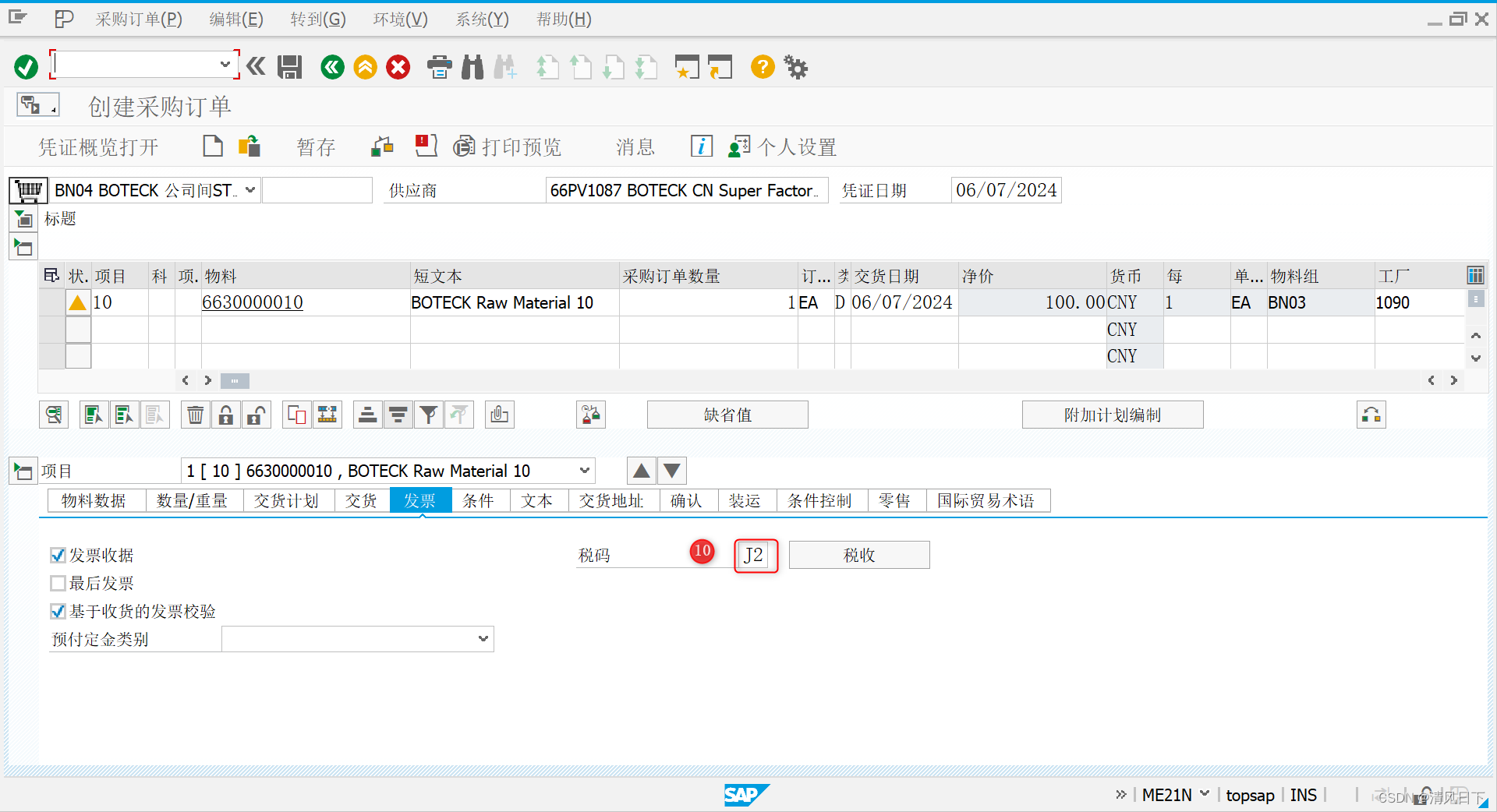Open the 编辑(E) menu

tap(236, 19)
